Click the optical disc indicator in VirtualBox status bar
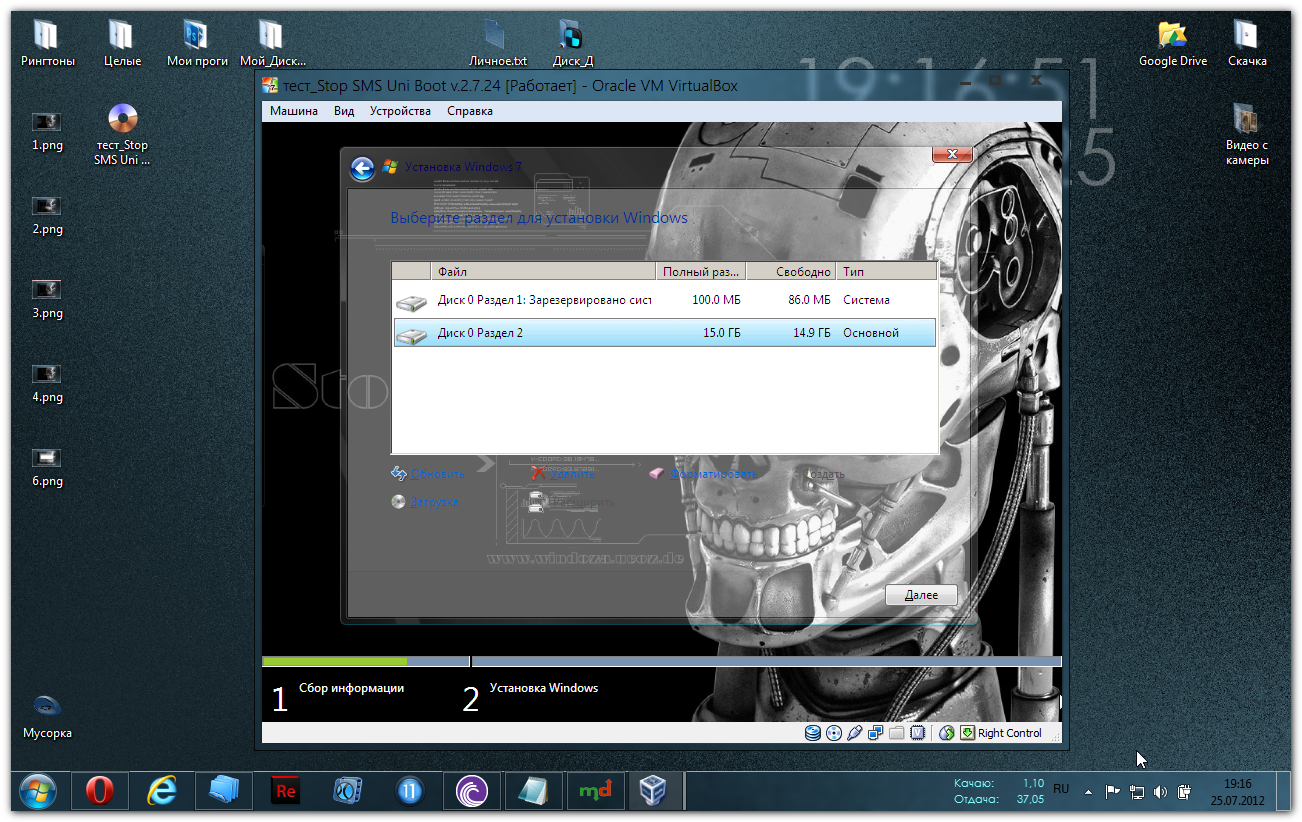 pyautogui.click(x=834, y=733)
